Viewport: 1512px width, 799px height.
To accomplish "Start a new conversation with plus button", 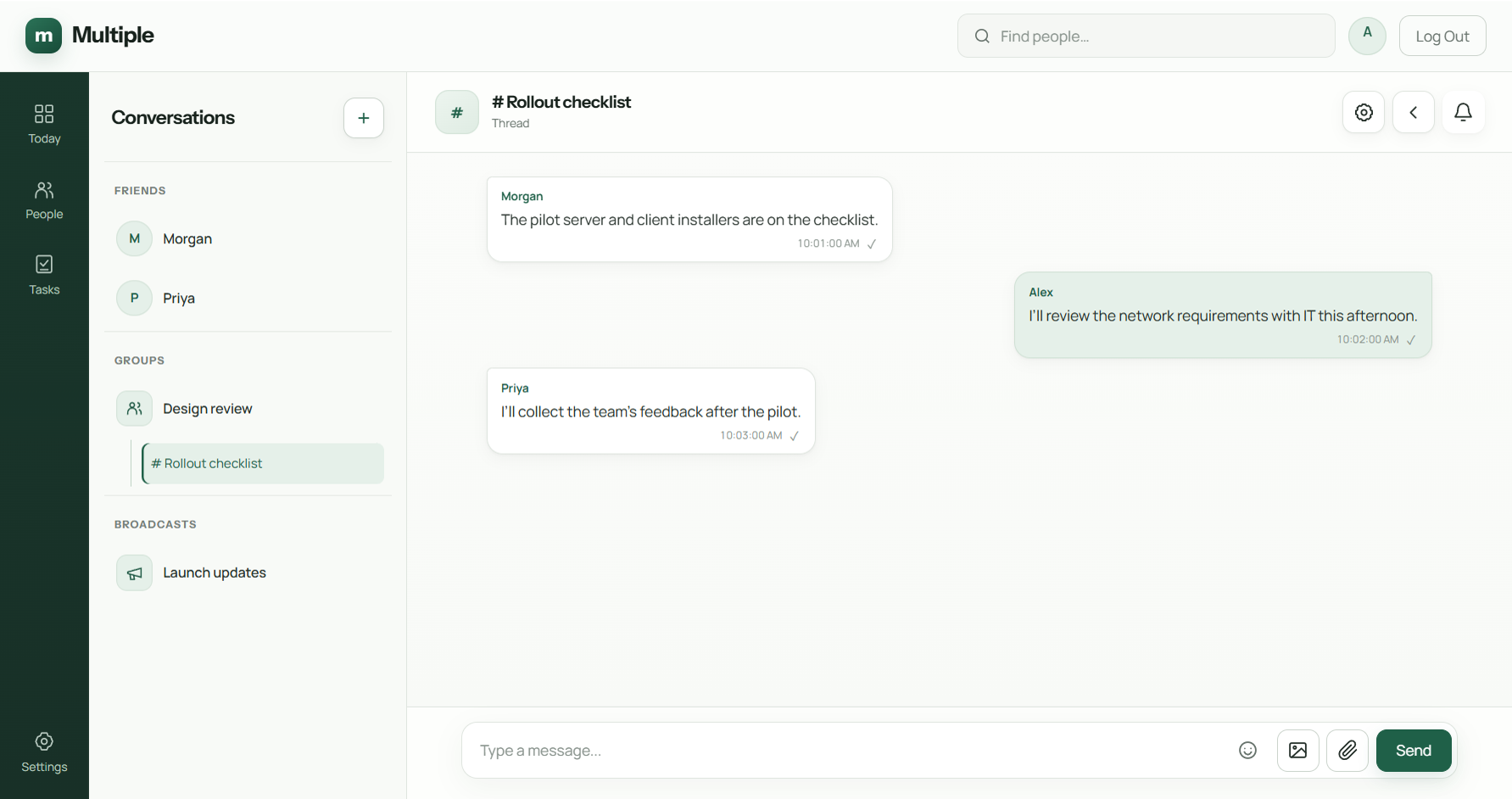I will [x=364, y=118].
